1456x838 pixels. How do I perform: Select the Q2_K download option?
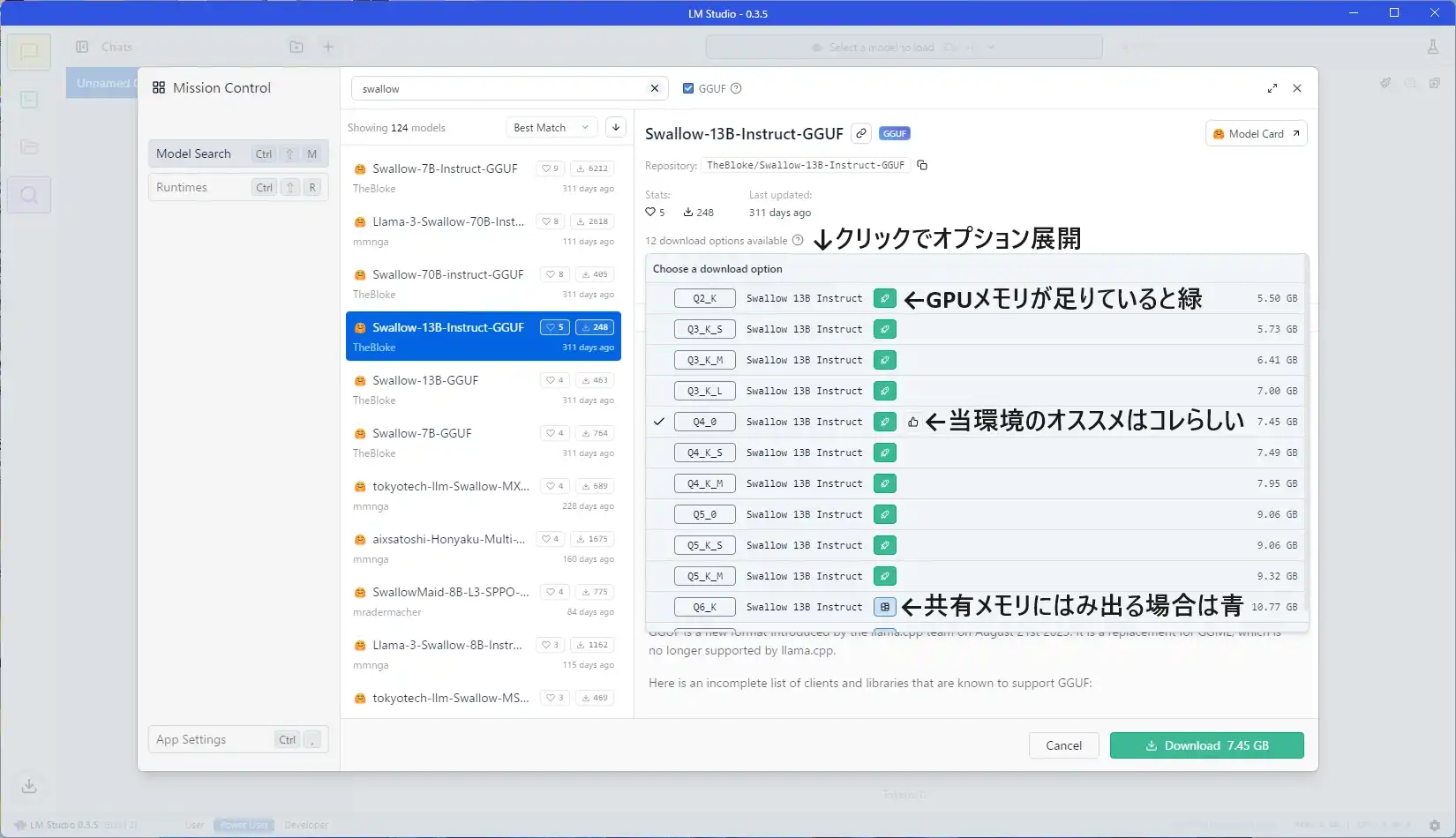click(x=704, y=298)
